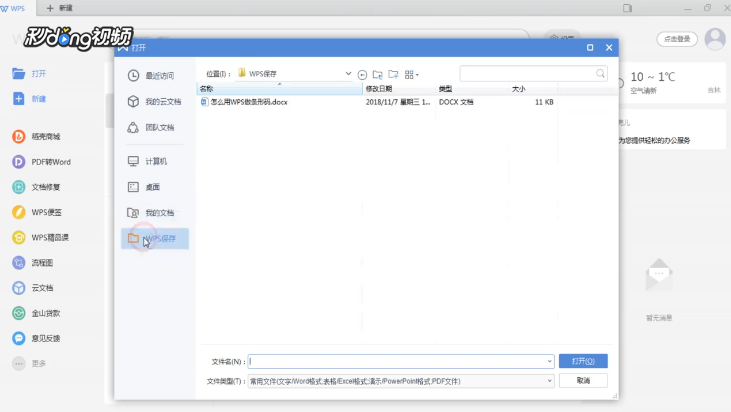Sort by 名称 column header
731x412 pixels.
coord(279,89)
